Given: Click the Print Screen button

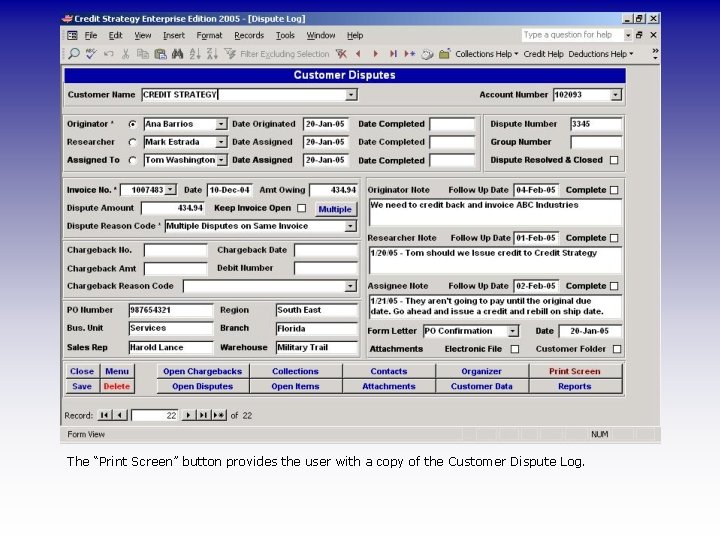Looking at the screenshot, I should tap(574, 371).
